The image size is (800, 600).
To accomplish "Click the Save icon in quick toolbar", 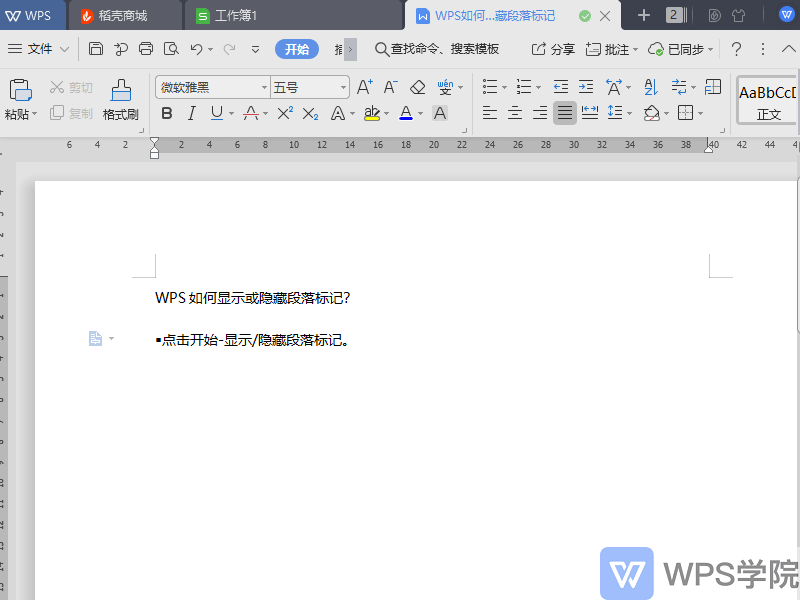I will 95,49.
